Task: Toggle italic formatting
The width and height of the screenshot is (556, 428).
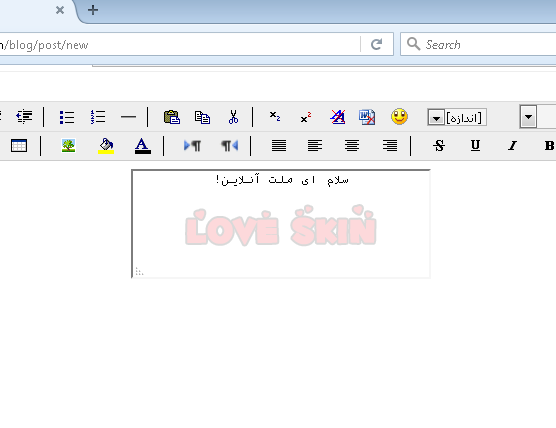Action: pos(512,145)
